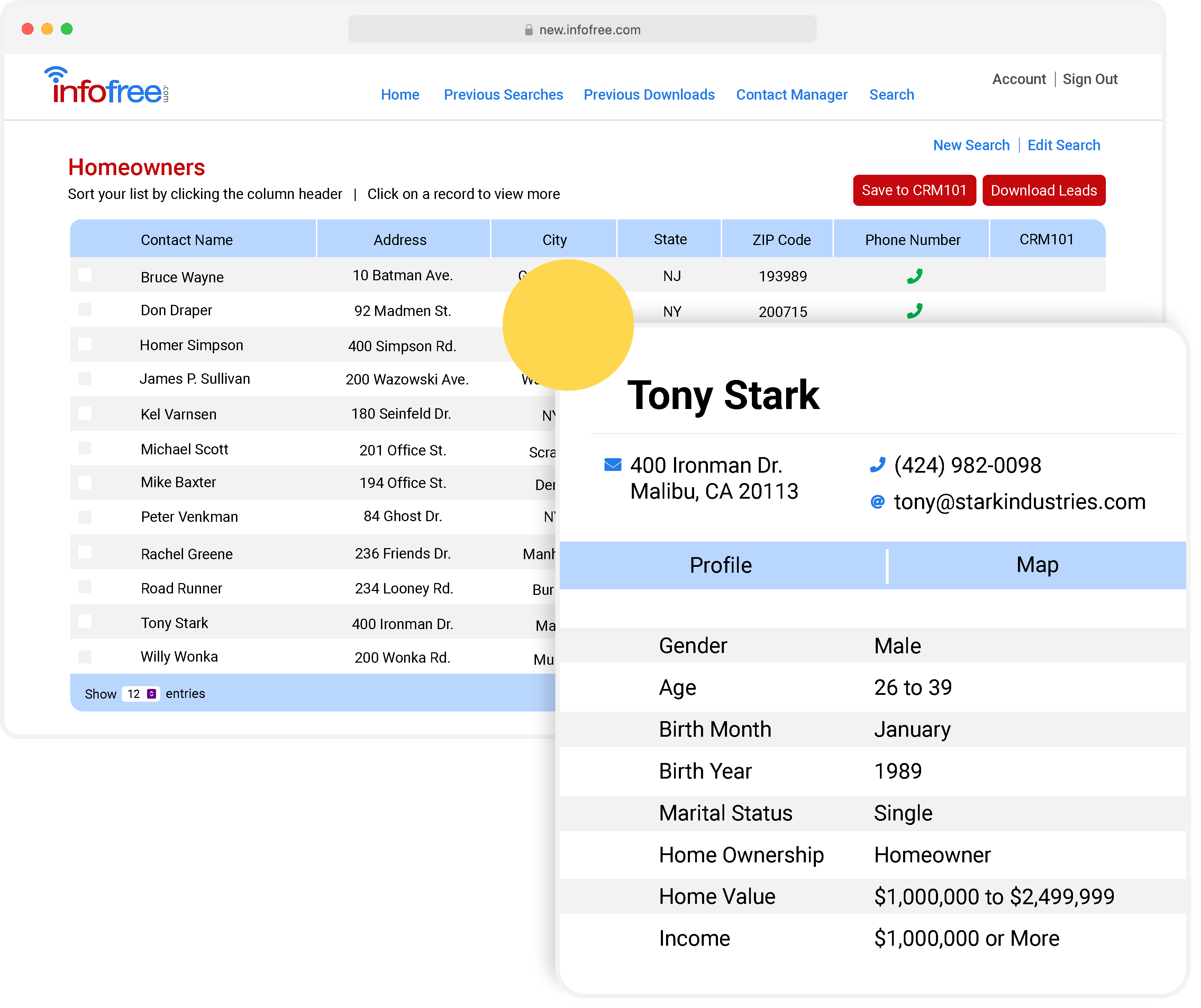The image size is (1201, 1008).
Task: Go to Previous Downloads
Action: pyautogui.click(x=649, y=94)
